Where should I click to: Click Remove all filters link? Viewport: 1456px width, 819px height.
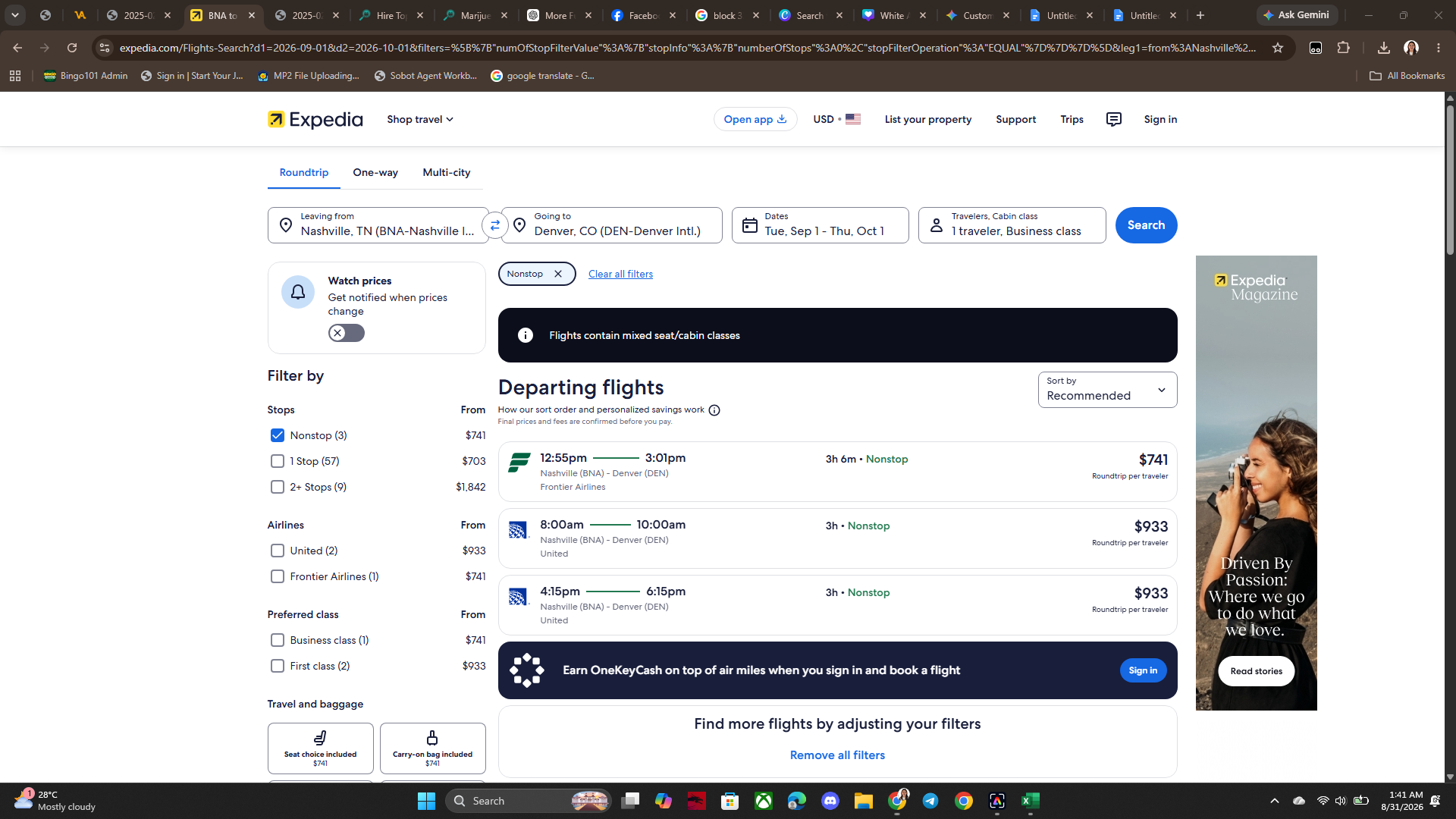[837, 755]
